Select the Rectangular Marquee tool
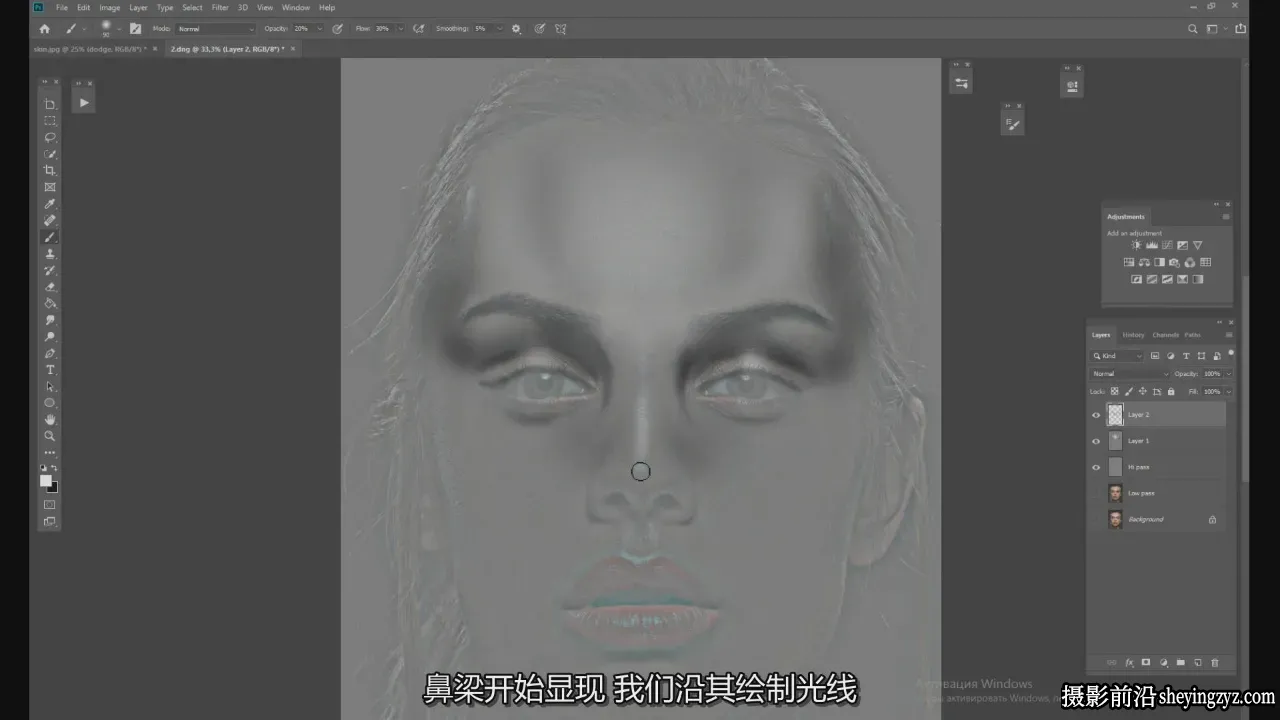This screenshot has width=1280, height=720. point(50,121)
